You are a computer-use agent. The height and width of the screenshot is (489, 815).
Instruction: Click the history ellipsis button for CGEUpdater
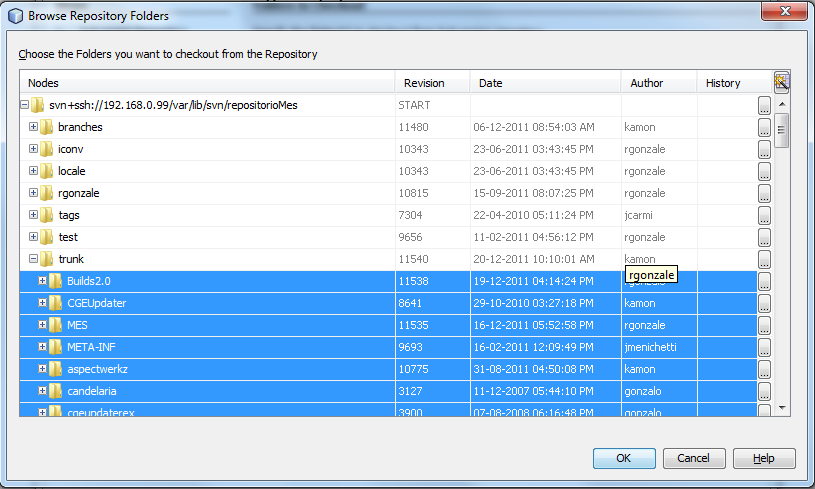click(764, 303)
